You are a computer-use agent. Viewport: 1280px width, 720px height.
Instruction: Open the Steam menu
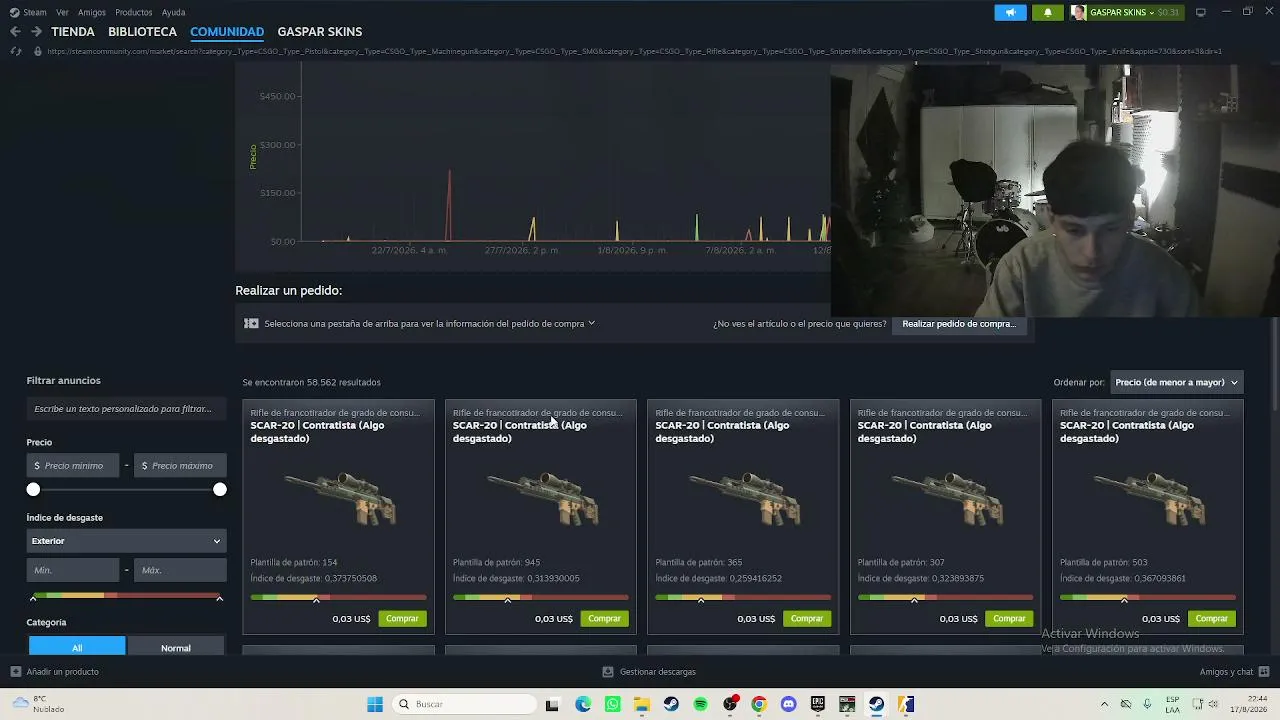tap(35, 12)
